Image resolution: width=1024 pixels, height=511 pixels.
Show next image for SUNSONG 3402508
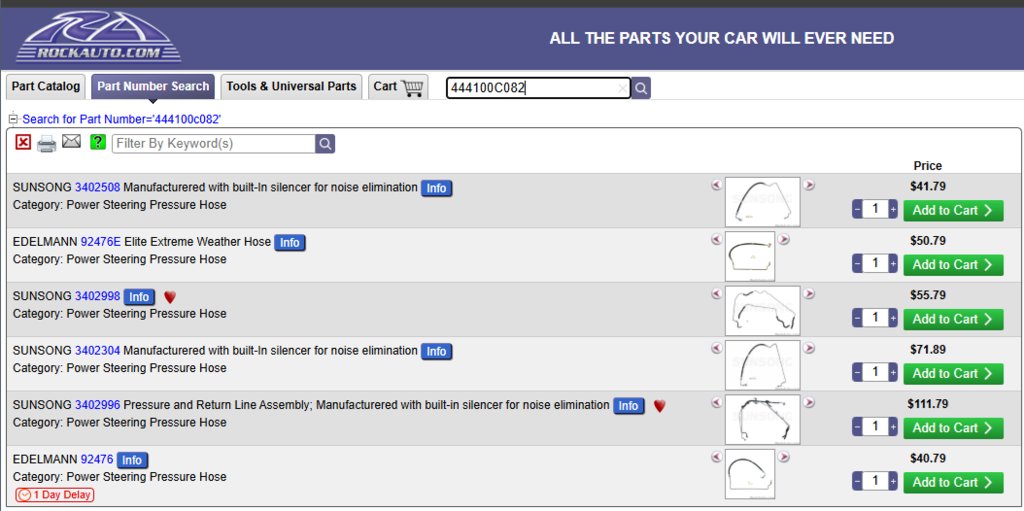pos(809,186)
